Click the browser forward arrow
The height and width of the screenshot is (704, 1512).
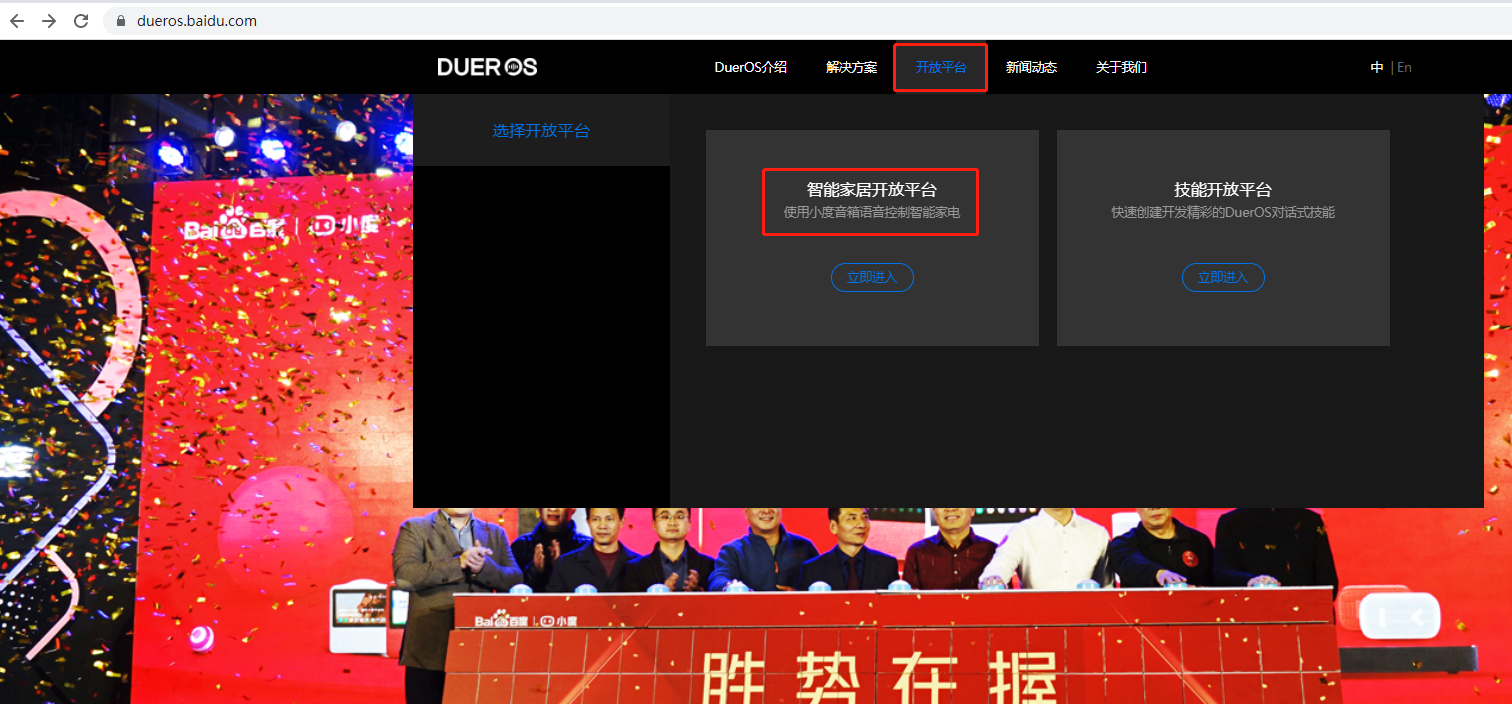coord(49,20)
